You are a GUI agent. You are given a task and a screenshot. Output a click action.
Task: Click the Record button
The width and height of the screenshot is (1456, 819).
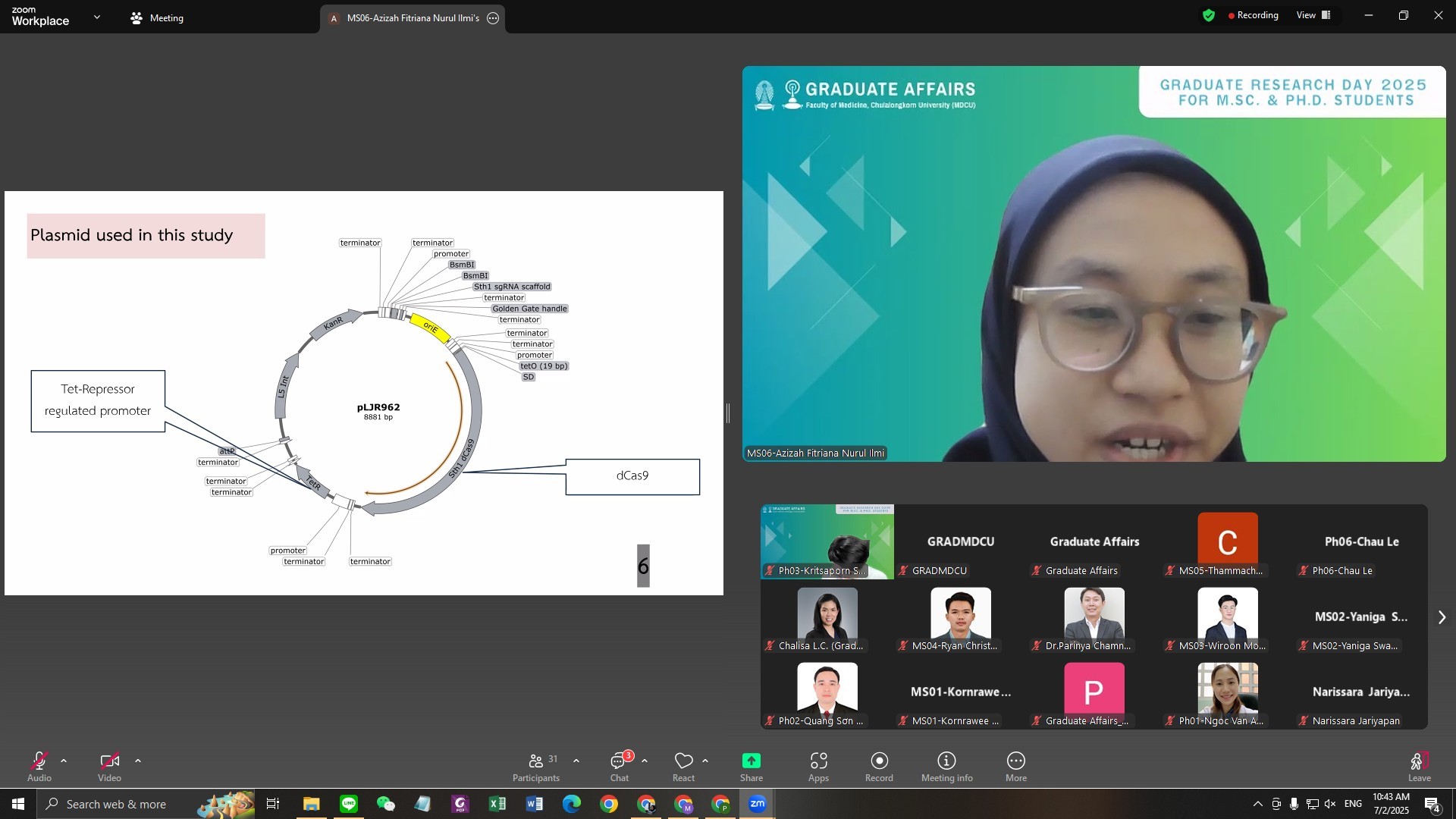(879, 766)
